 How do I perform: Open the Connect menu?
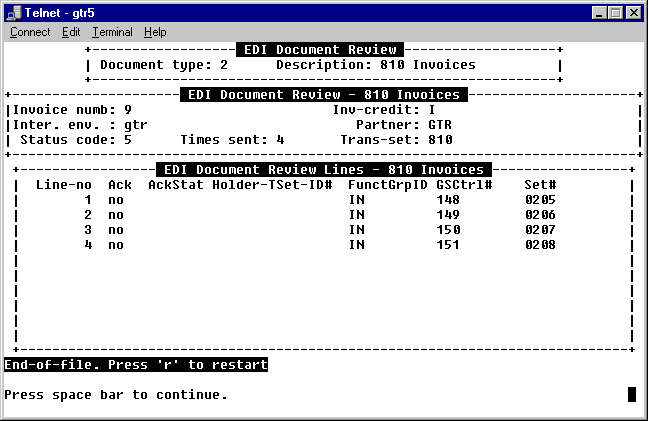(30, 32)
